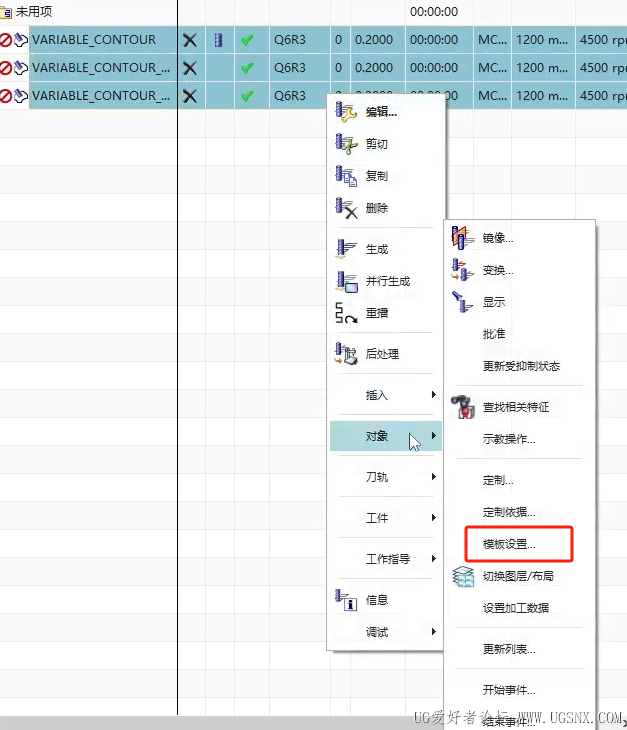Click the 复制 copy icon
This screenshot has height=730, width=627.
(346, 176)
